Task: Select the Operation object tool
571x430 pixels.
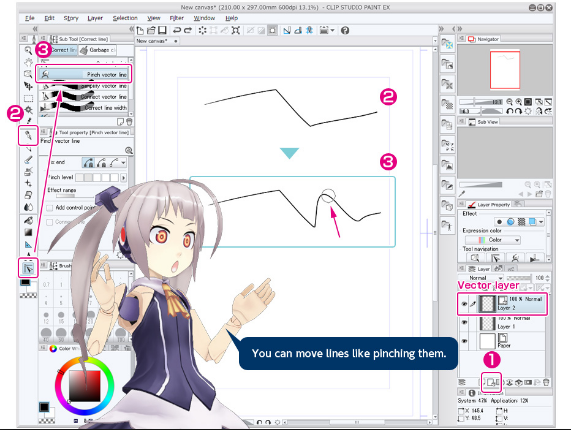Action: 28,74
